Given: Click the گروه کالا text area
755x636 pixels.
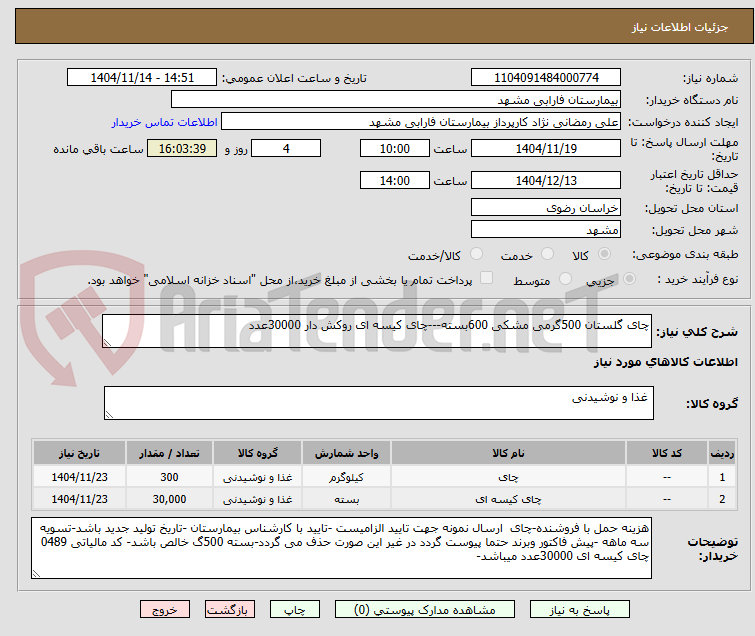Looking at the screenshot, I should [x=378, y=402].
